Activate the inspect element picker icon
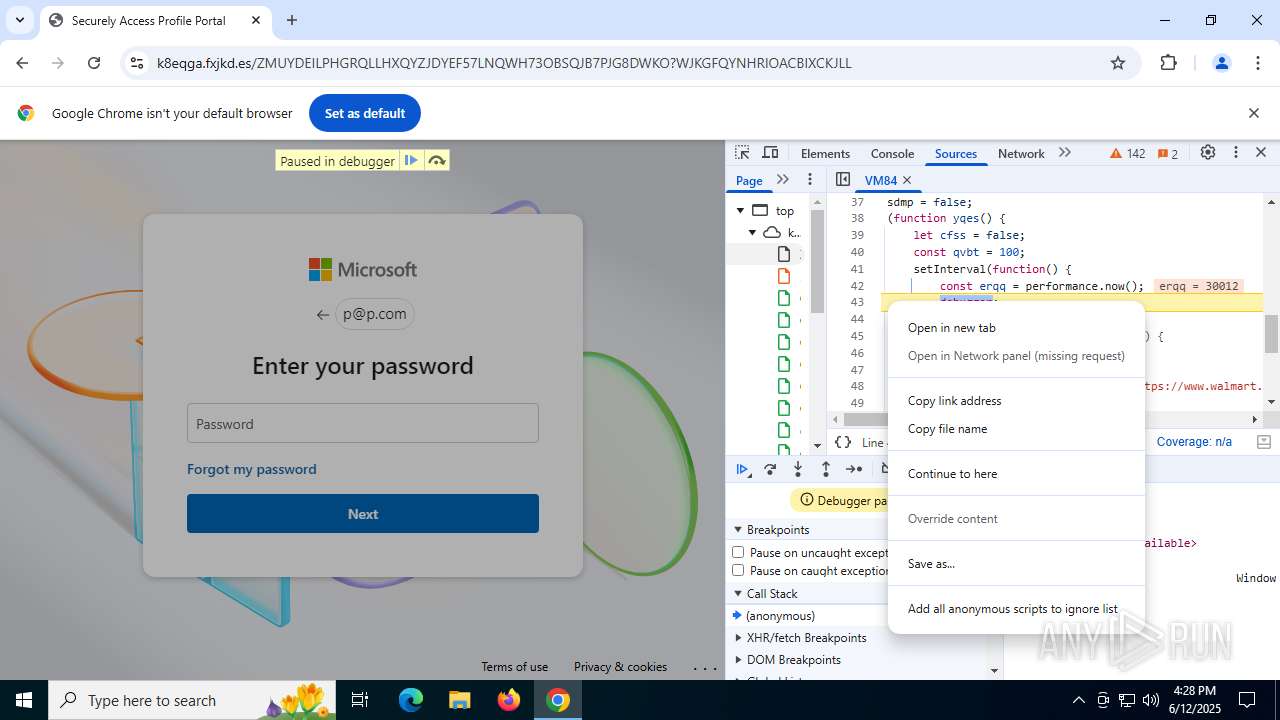Viewport: 1280px width, 720px height. pos(742,153)
